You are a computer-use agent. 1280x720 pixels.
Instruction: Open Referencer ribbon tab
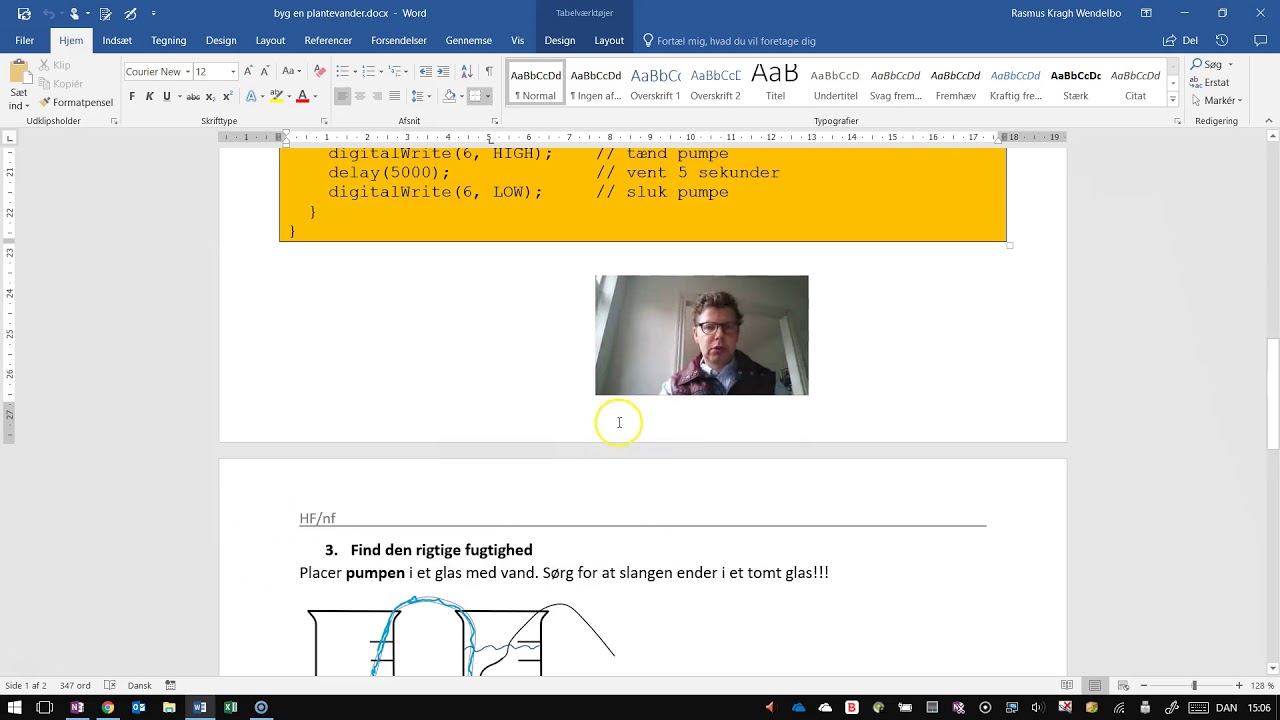pos(328,40)
